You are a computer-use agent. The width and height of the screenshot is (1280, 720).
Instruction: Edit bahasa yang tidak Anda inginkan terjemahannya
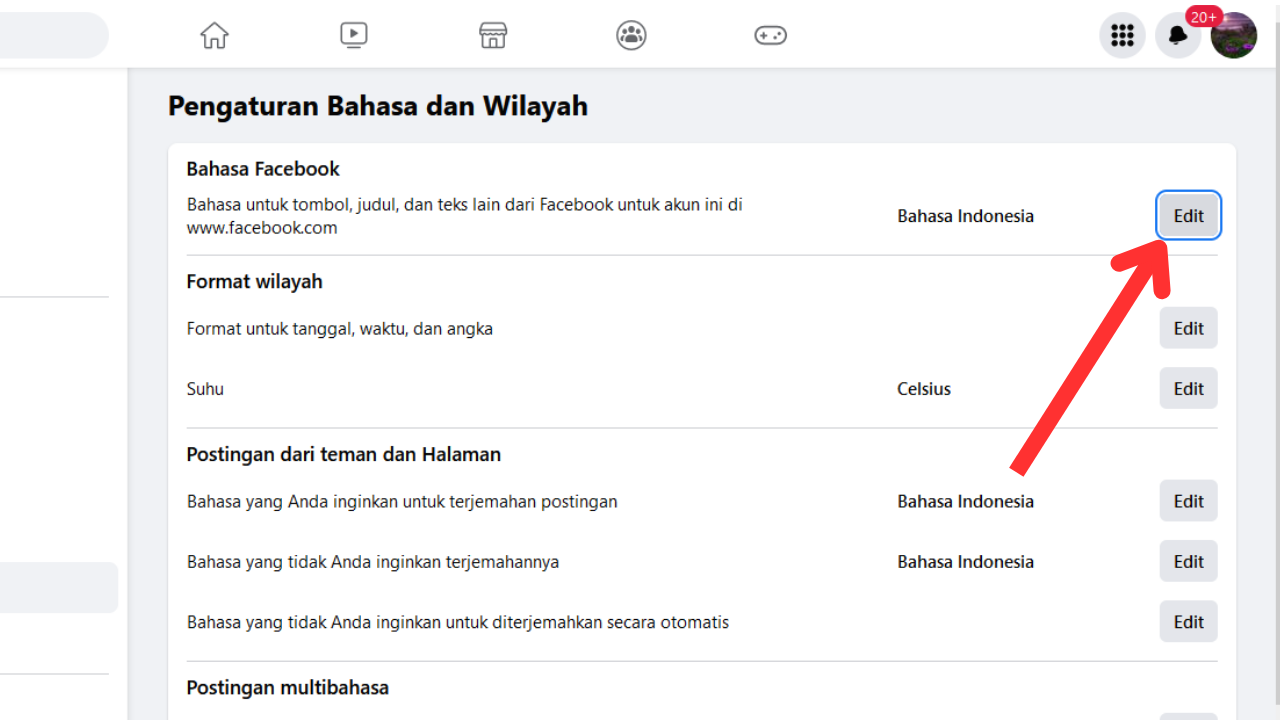click(x=1188, y=562)
